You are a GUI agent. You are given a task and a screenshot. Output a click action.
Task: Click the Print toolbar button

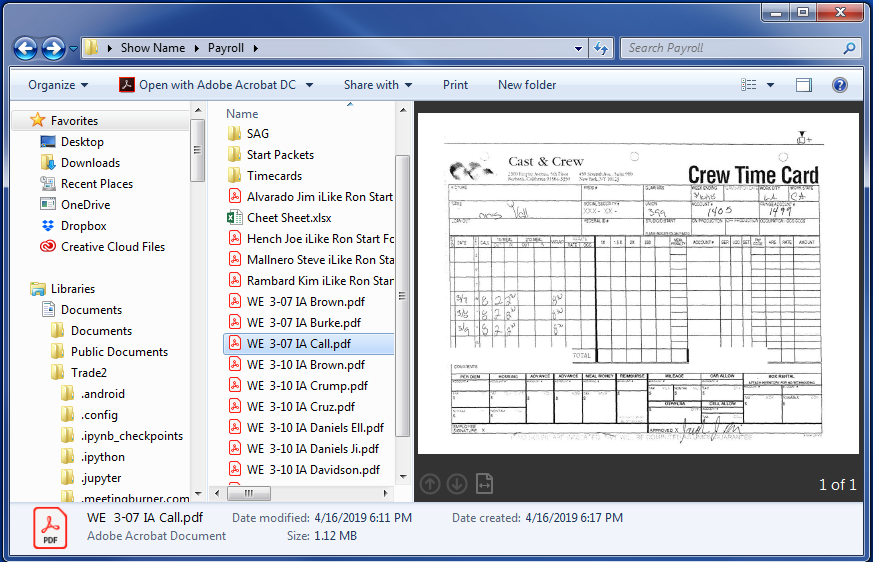point(455,85)
